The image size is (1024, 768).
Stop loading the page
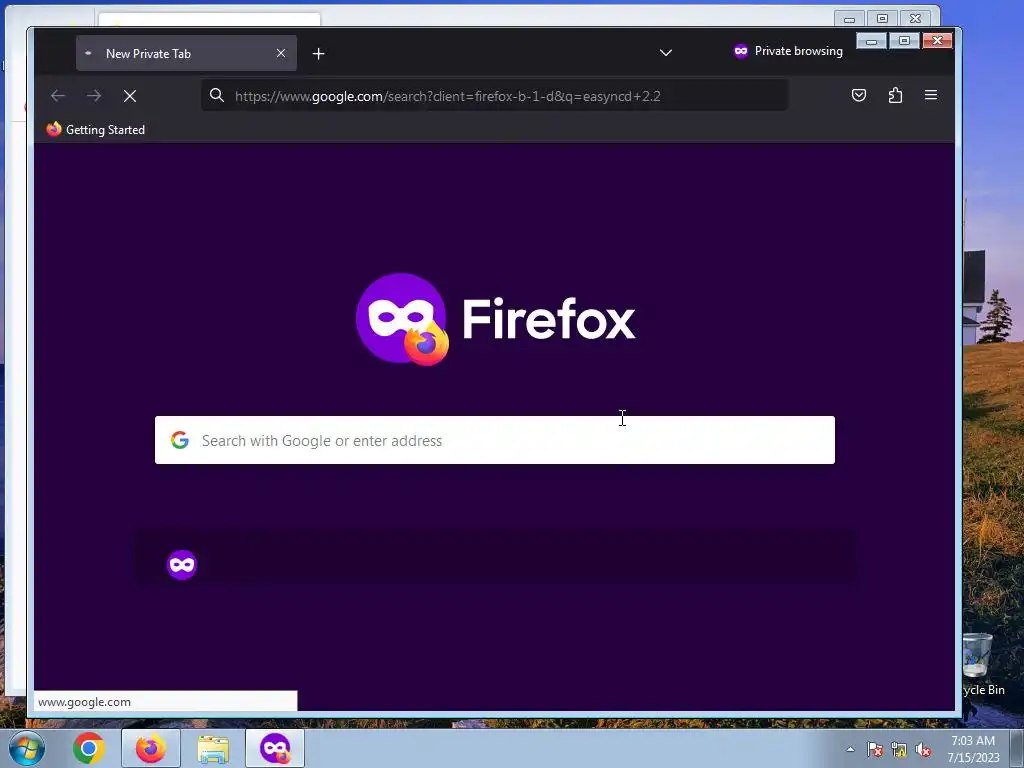[130, 96]
